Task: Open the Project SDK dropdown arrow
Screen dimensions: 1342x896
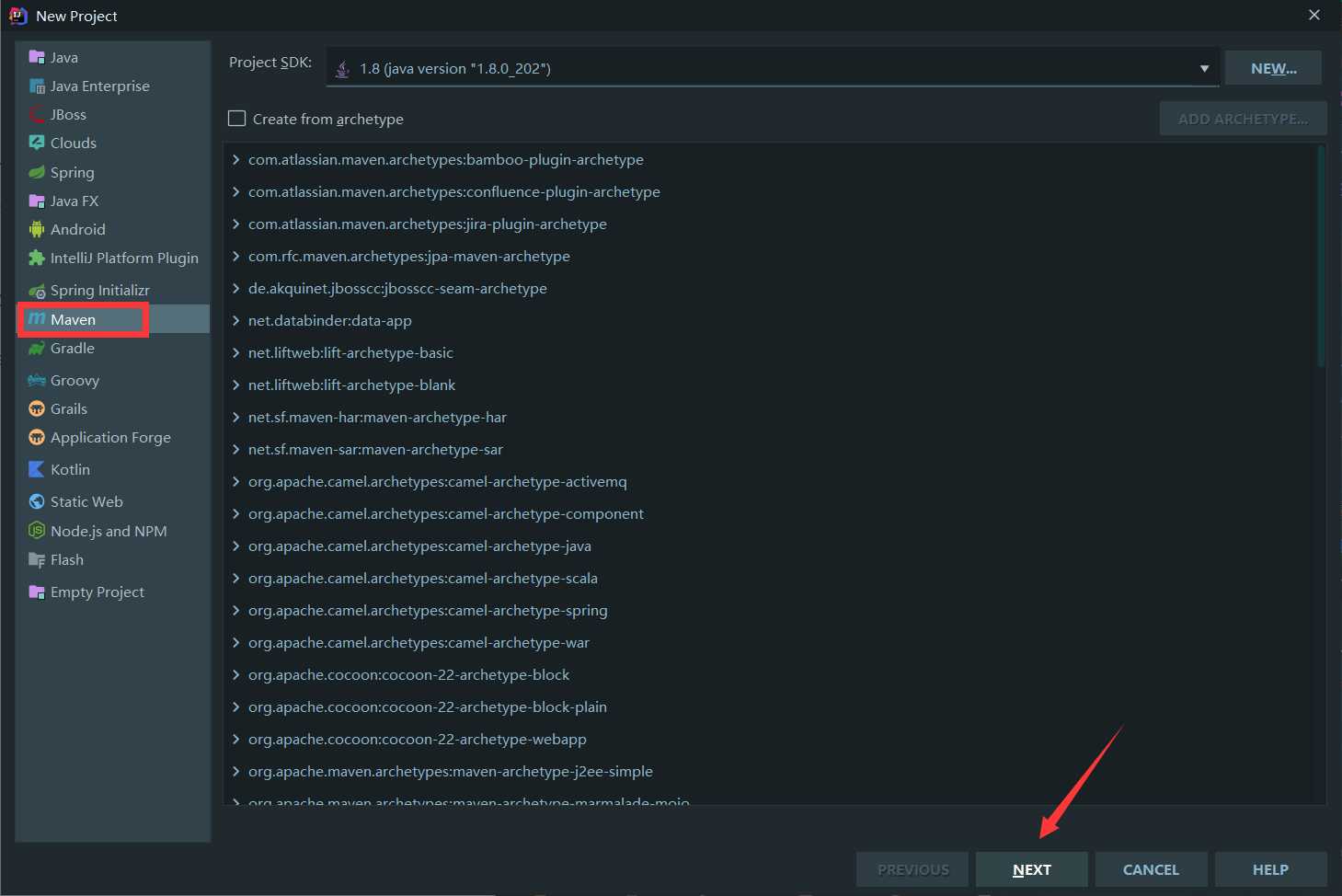Action: click(x=1204, y=69)
